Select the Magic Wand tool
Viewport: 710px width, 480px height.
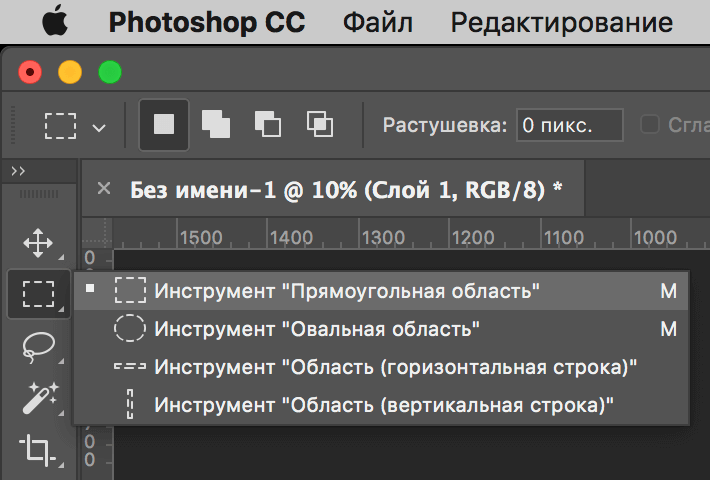coord(40,398)
